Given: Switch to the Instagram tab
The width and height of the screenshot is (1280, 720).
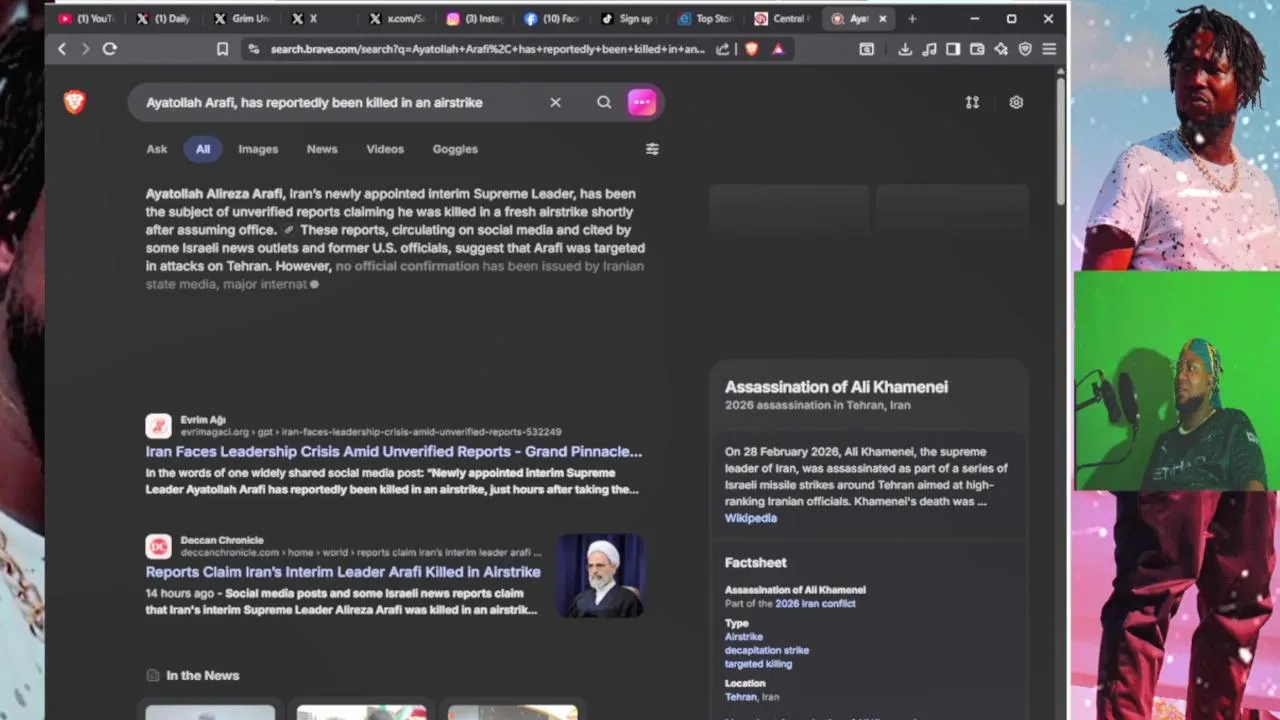Looking at the screenshot, I should [x=474, y=18].
